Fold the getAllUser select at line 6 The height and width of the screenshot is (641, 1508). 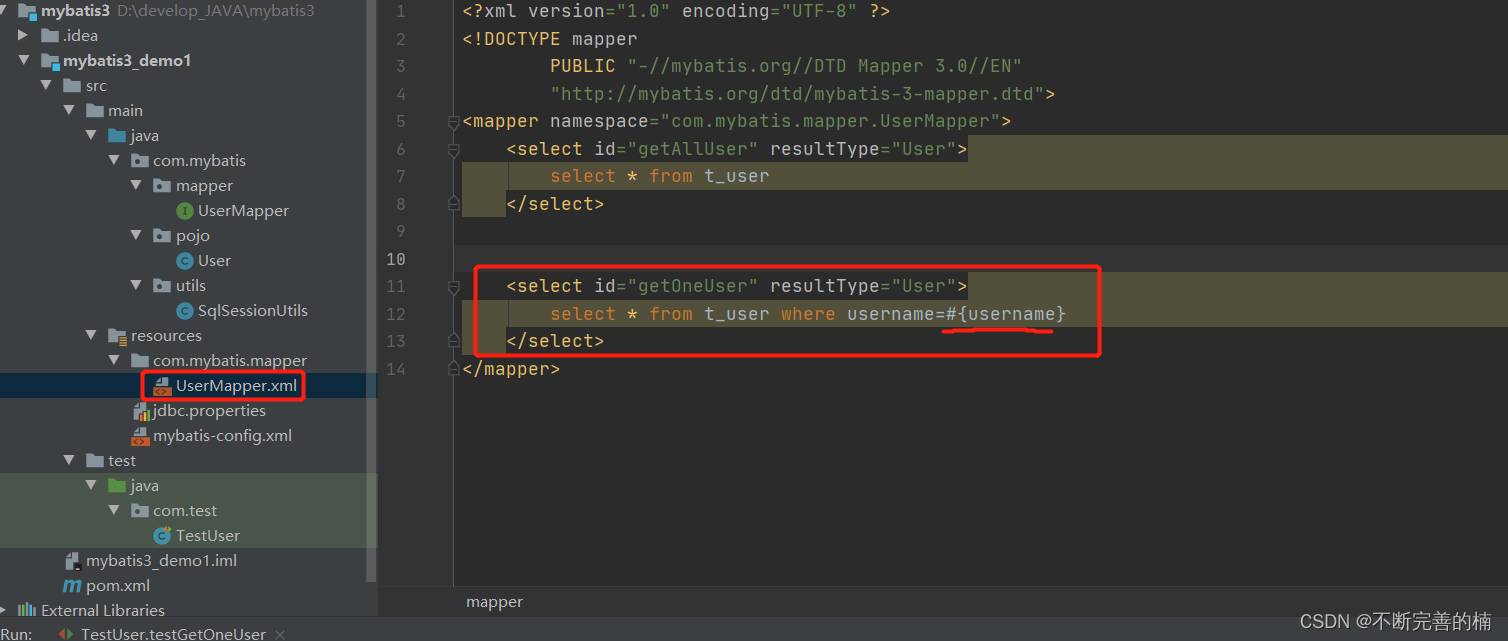(x=453, y=149)
